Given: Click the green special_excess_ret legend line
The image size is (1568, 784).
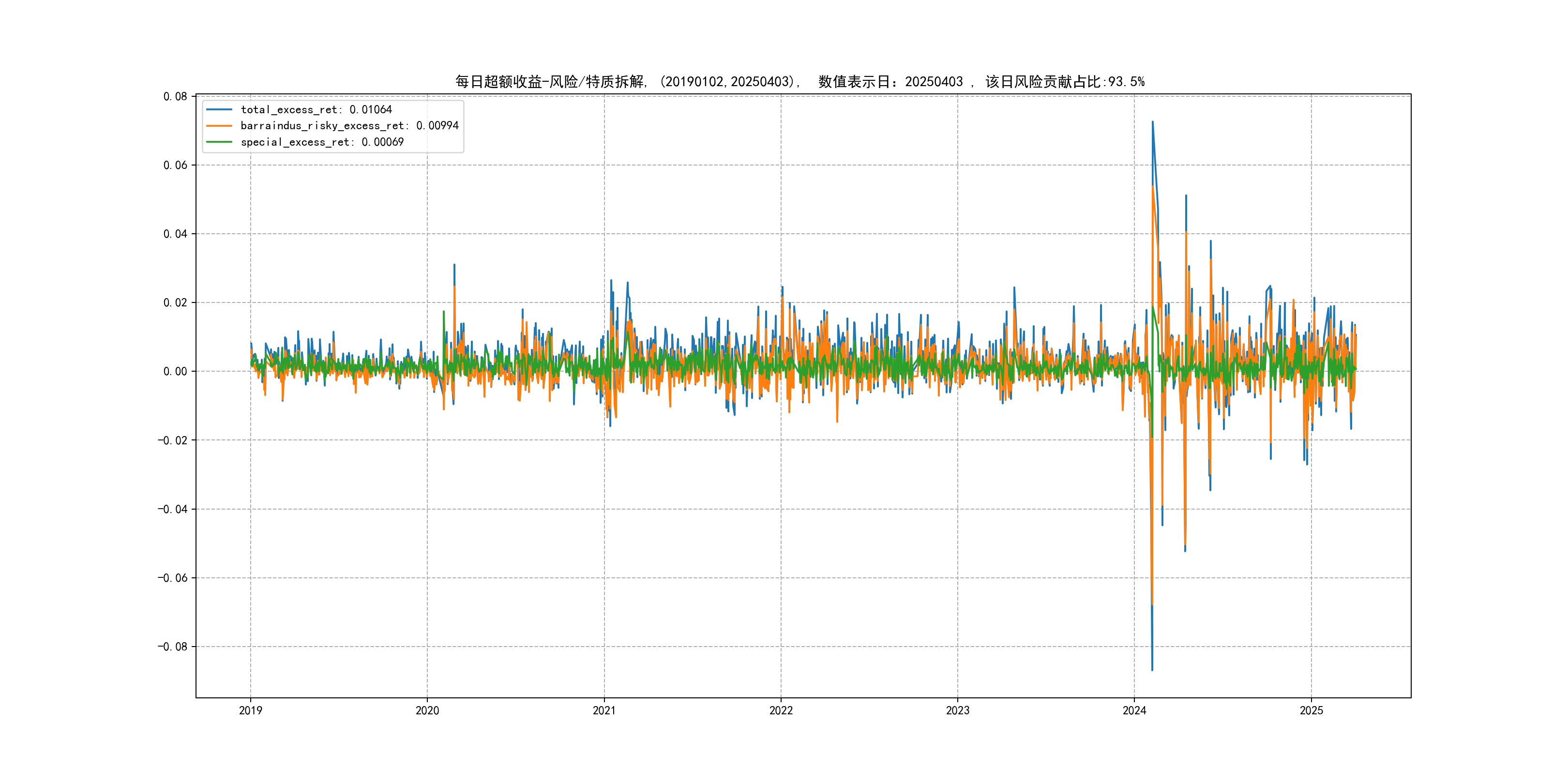Looking at the screenshot, I should click(x=219, y=142).
